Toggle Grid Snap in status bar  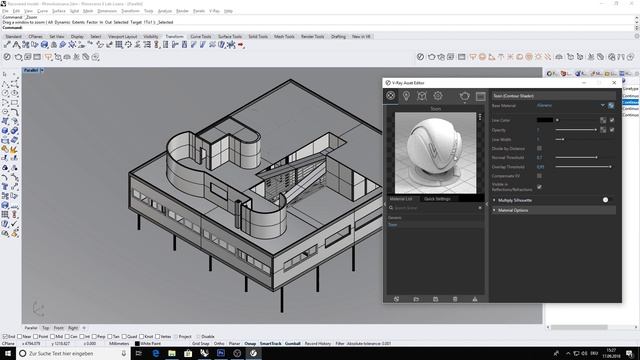[200, 343]
